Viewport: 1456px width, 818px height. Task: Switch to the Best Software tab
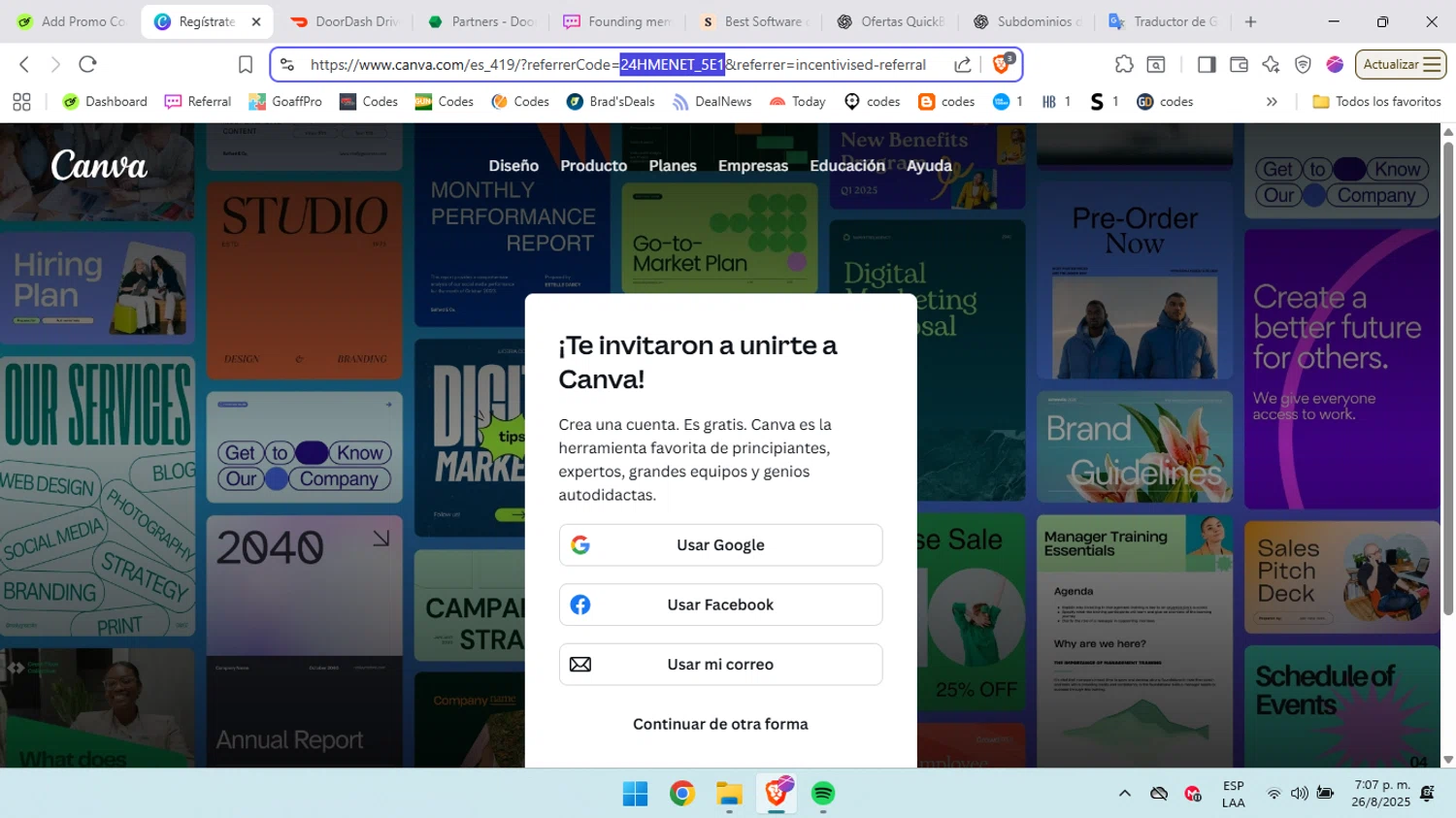754,21
